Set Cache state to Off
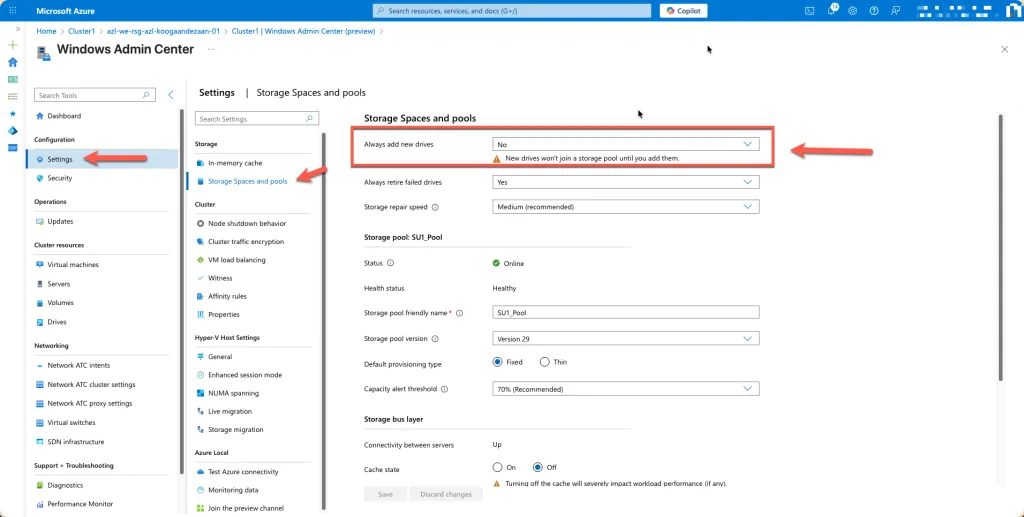Screen dimensions: 1024x517 tap(538, 467)
